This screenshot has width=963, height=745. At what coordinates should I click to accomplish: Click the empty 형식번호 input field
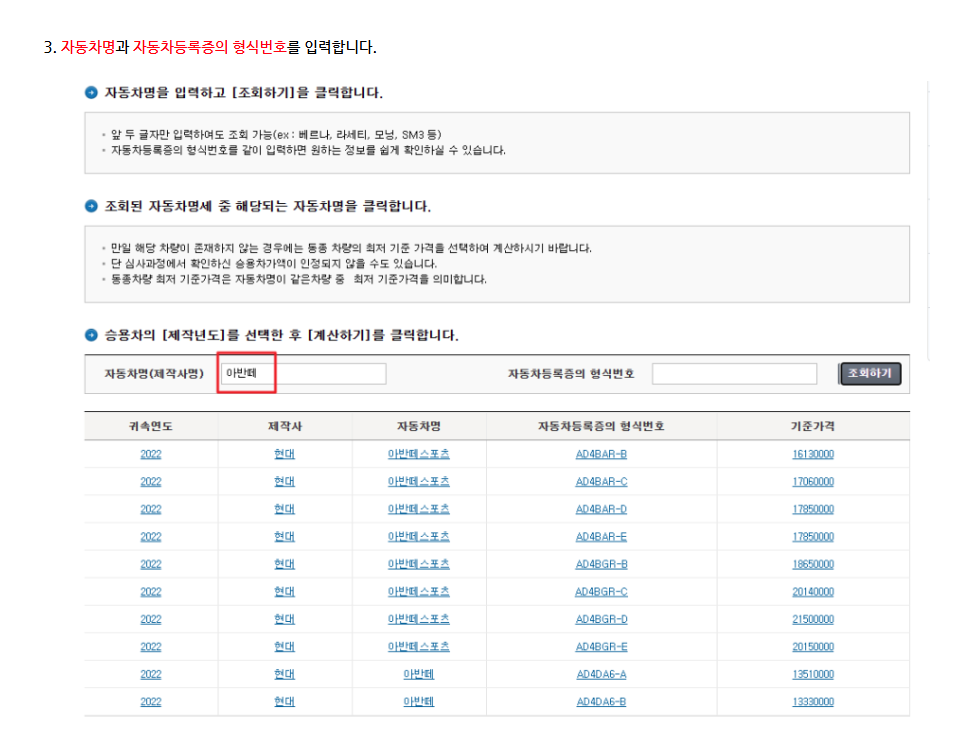tap(735, 373)
